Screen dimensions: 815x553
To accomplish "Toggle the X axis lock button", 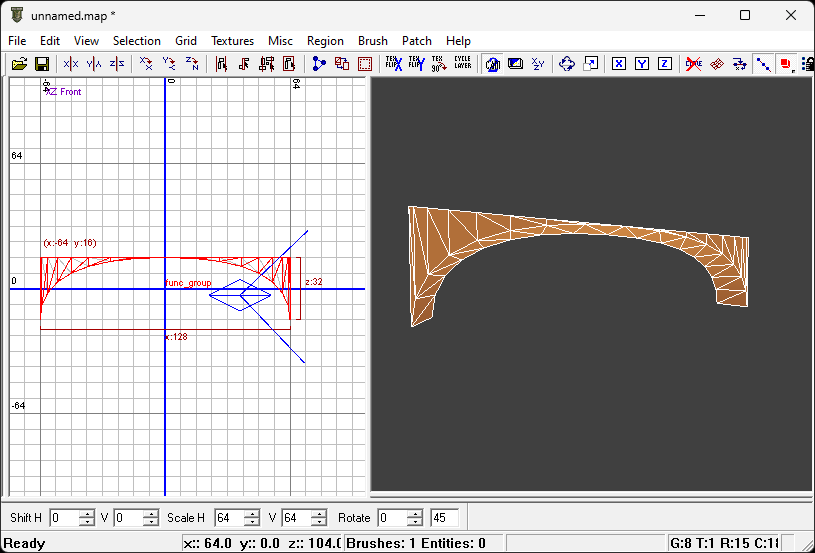I will tap(619, 64).
